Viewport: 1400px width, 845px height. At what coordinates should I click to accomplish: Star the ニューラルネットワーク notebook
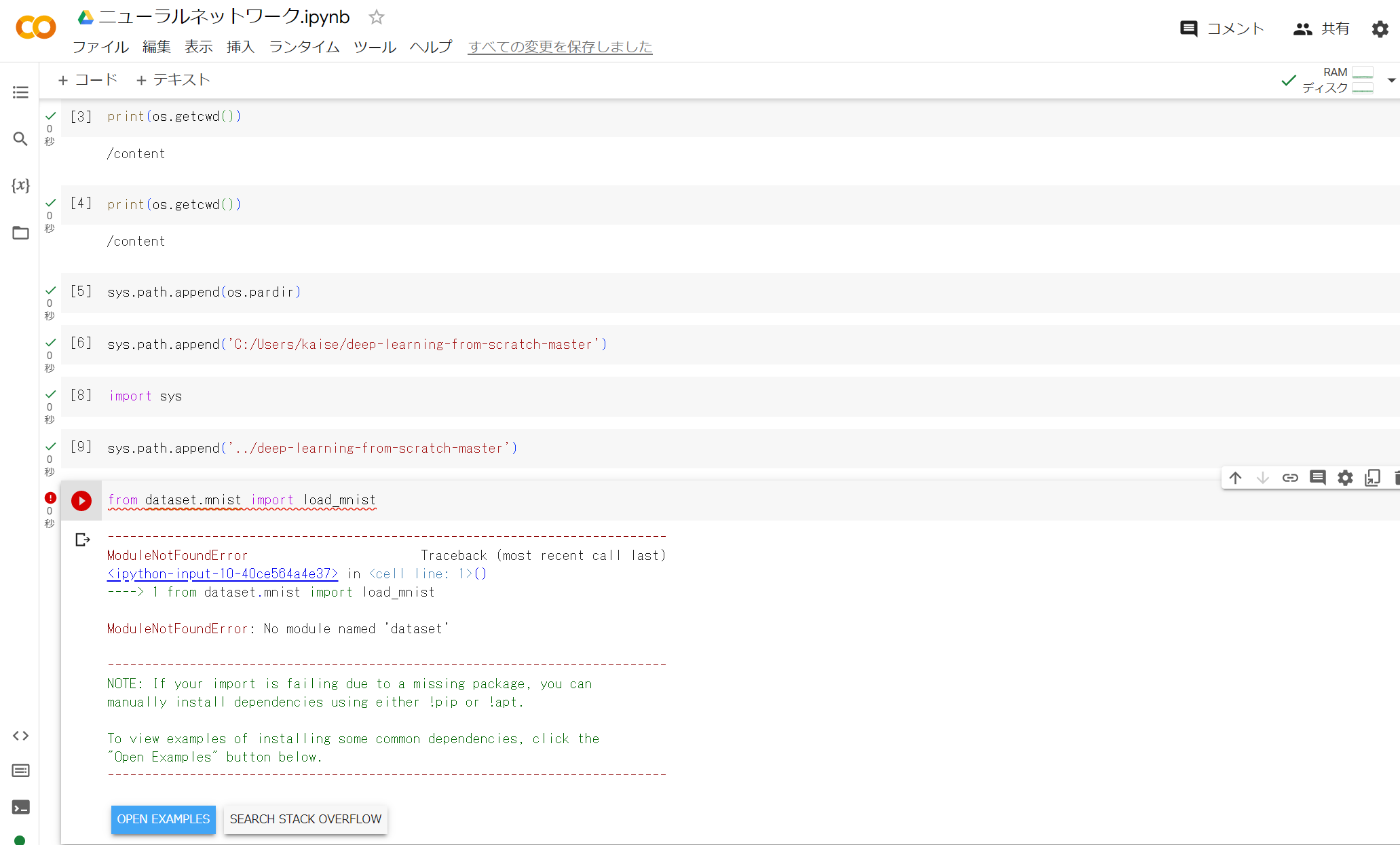pyautogui.click(x=375, y=17)
